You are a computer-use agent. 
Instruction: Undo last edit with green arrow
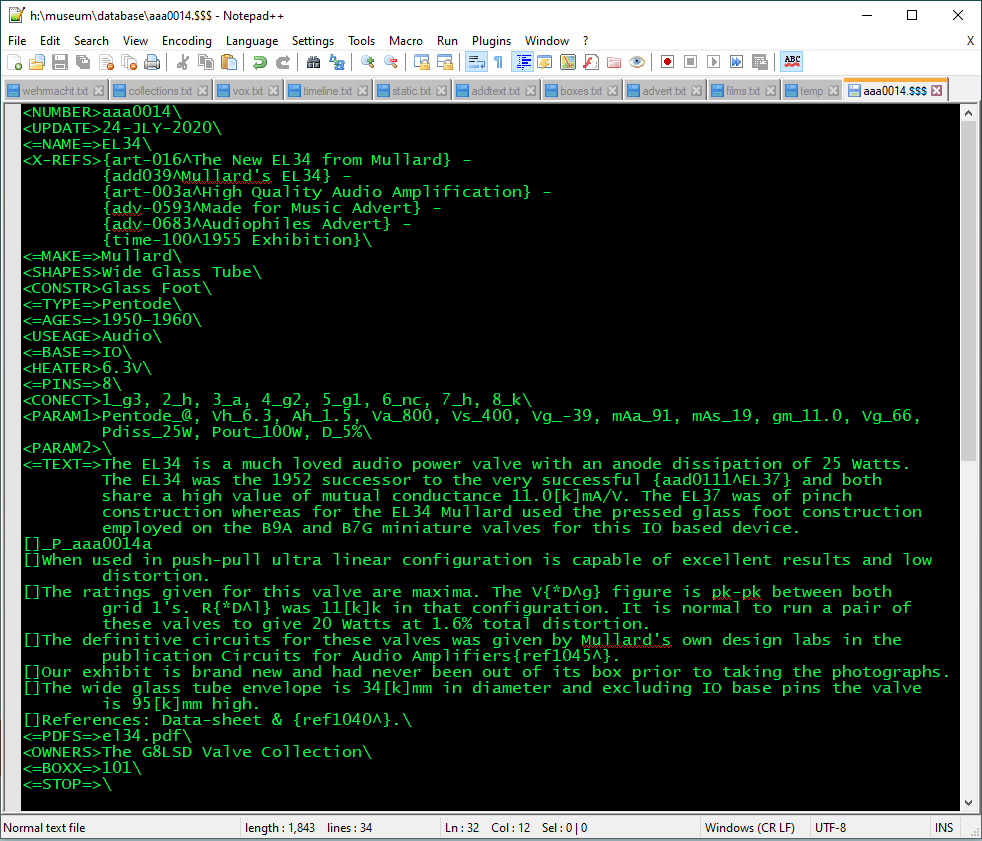[259, 61]
